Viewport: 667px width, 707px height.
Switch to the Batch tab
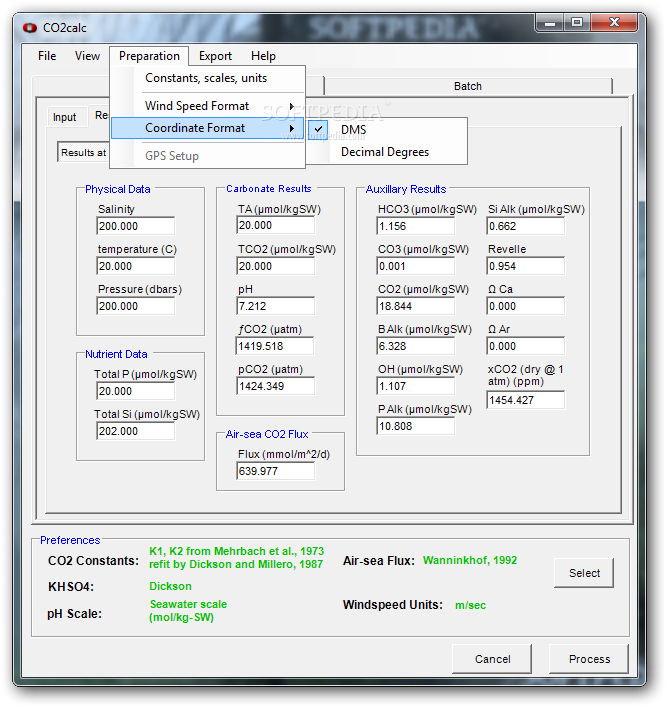click(x=468, y=86)
